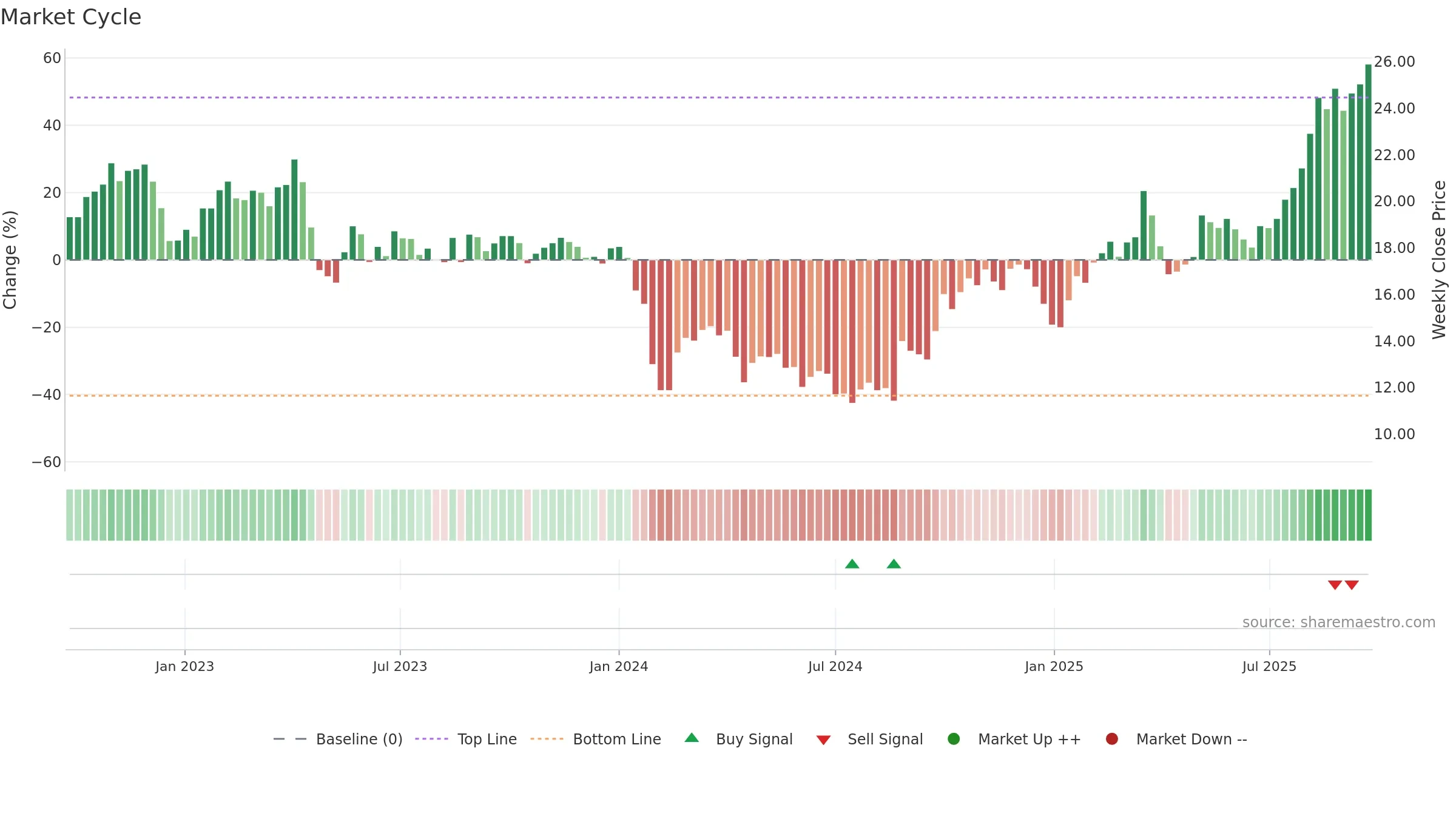
Task: Toggle the Top Line legend entry
Action: point(466,739)
